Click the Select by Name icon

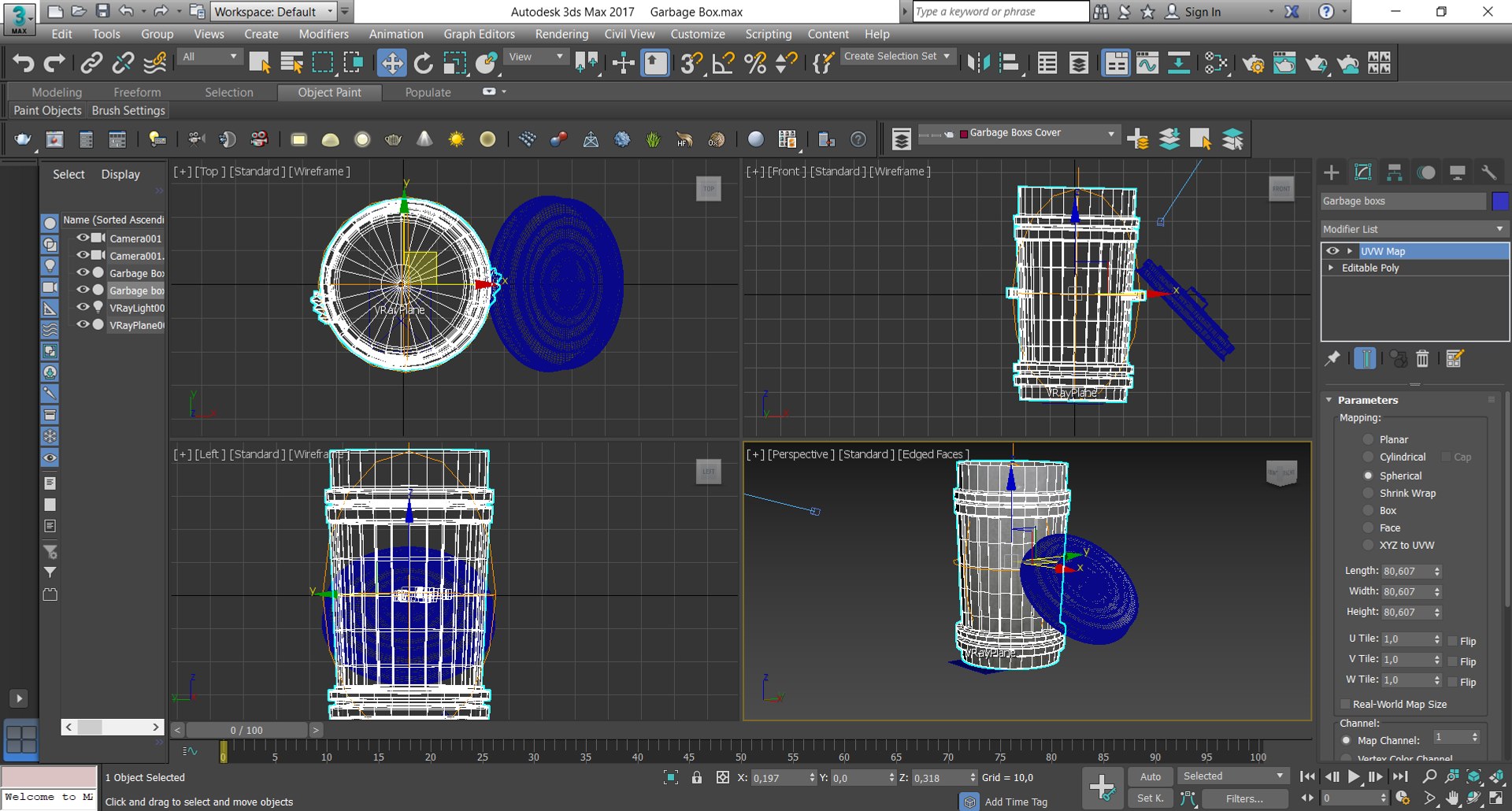point(291,63)
